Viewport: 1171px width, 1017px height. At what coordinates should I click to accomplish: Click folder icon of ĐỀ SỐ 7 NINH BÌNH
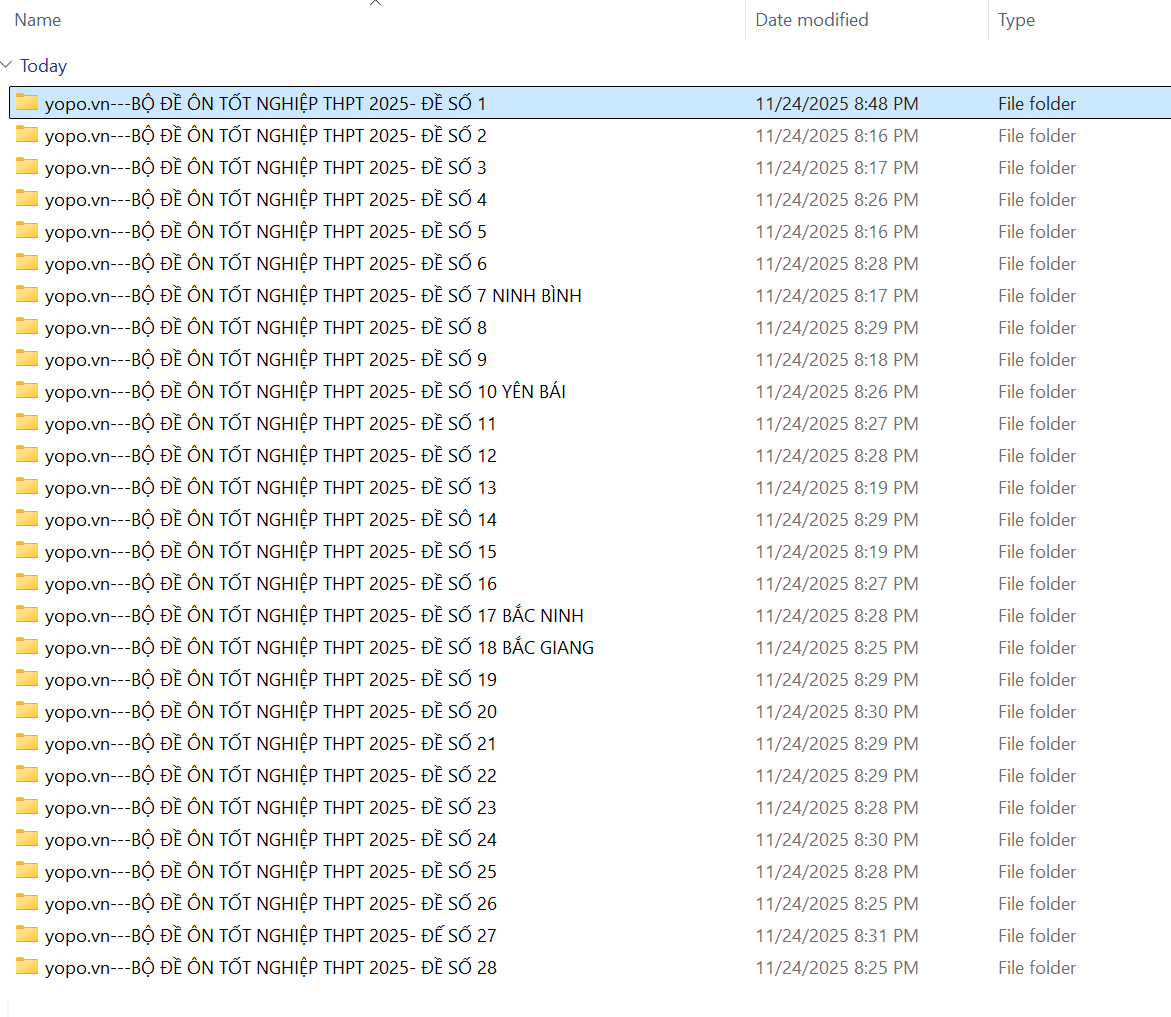click(x=27, y=295)
